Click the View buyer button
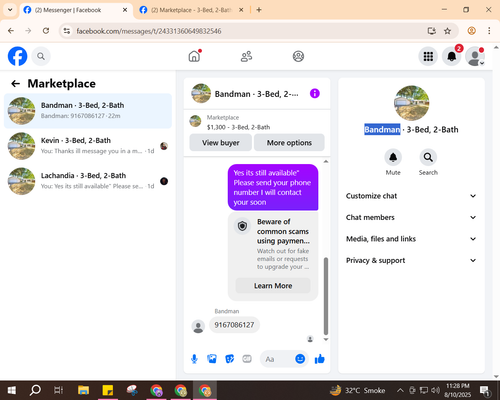Viewport: 500px width, 400px height. pos(220,143)
